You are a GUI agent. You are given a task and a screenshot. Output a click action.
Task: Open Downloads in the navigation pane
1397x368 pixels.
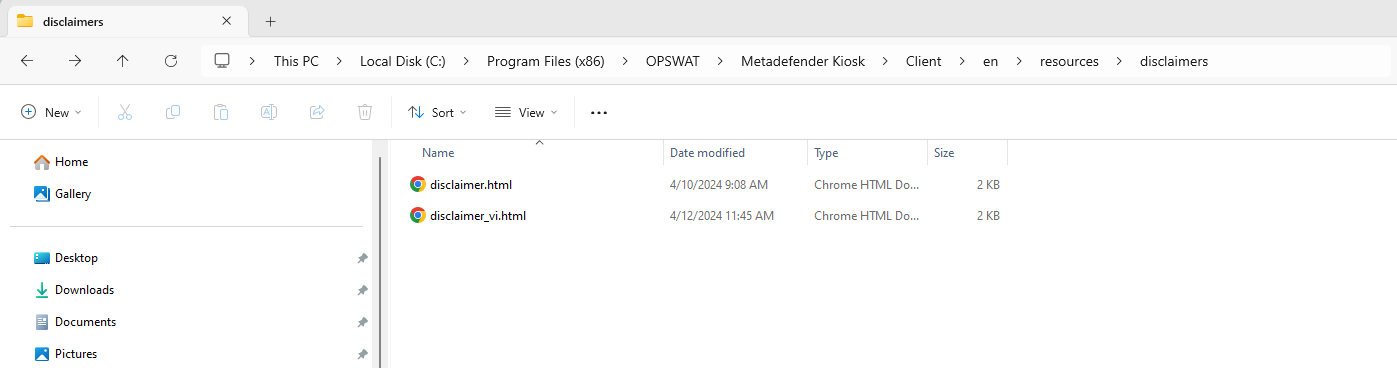pyautogui.click(x=84, y=290)
